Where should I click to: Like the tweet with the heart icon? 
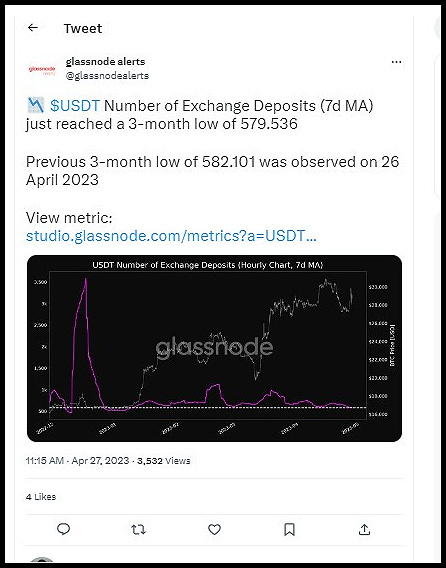(214, 530)
